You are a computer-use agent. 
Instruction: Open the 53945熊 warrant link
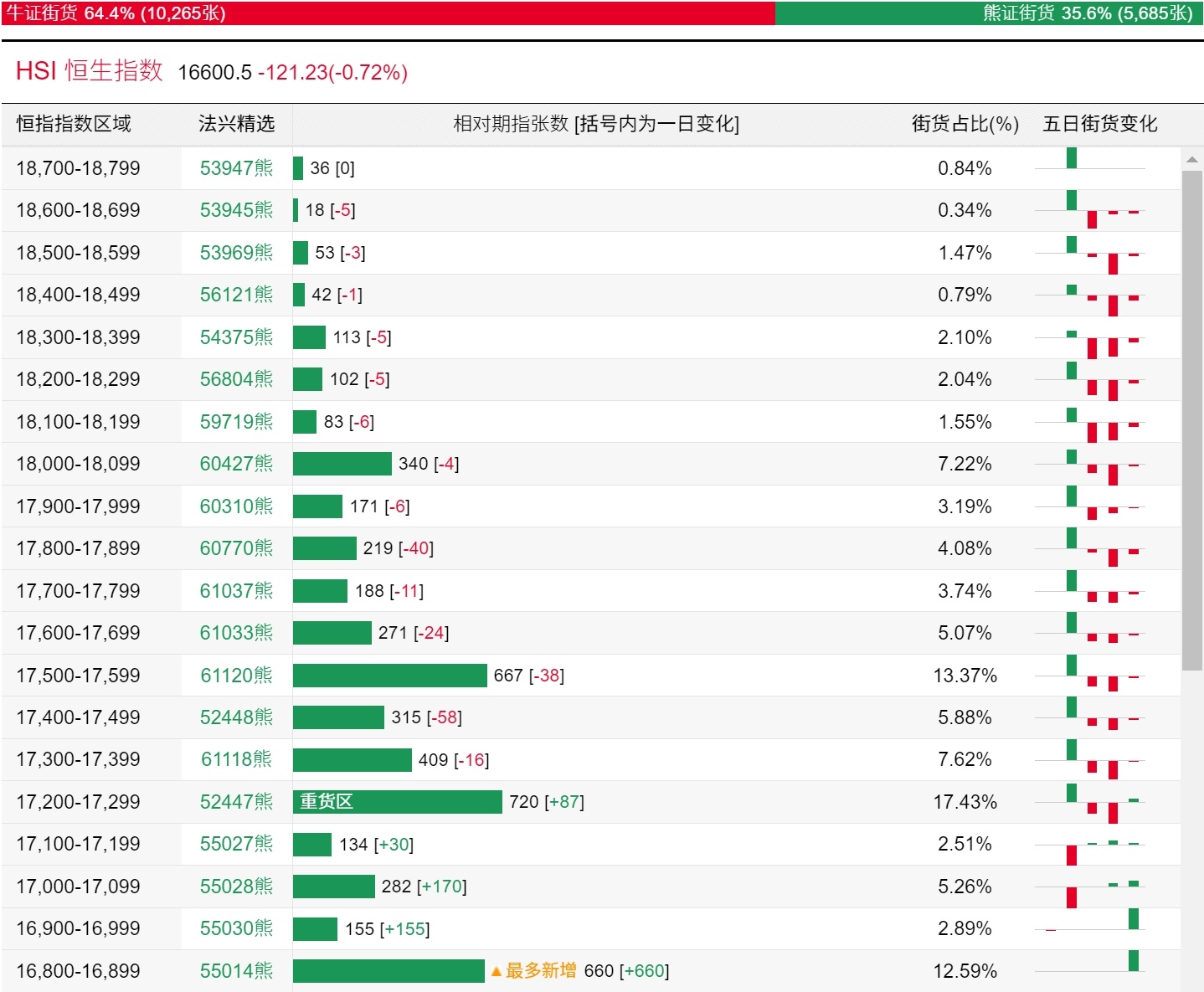coord(236,210)
